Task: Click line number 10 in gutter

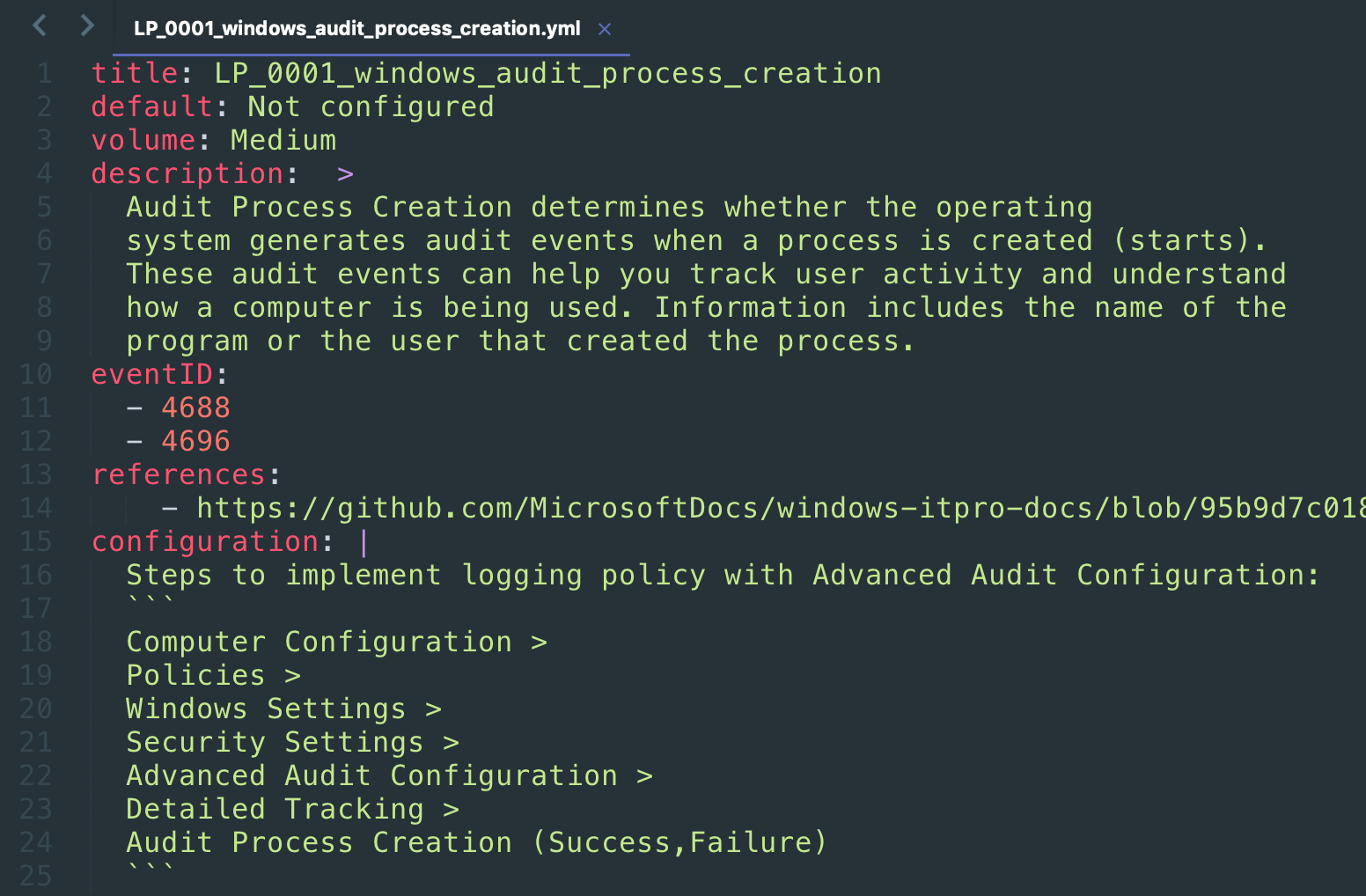Action: pos(36,374)
